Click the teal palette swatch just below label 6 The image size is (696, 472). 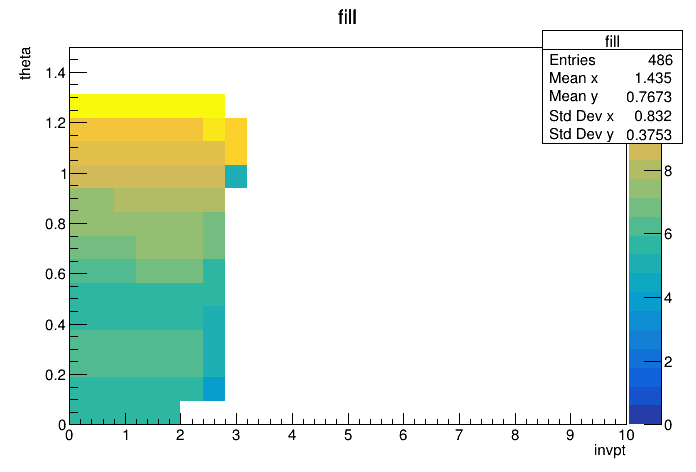point(645,245)
